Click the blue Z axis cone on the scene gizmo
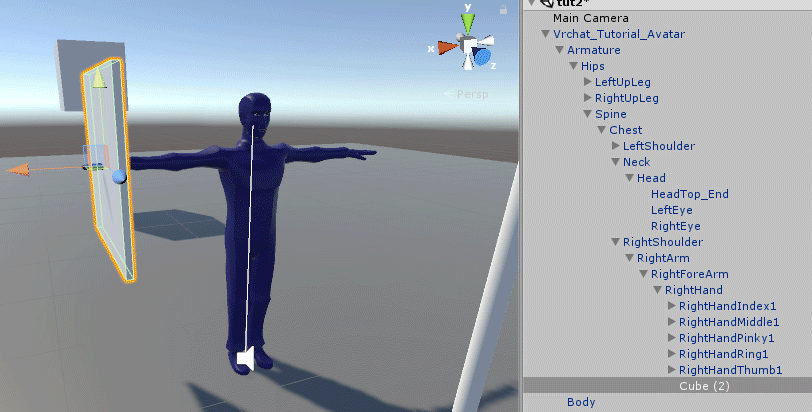 coord(483,56)
